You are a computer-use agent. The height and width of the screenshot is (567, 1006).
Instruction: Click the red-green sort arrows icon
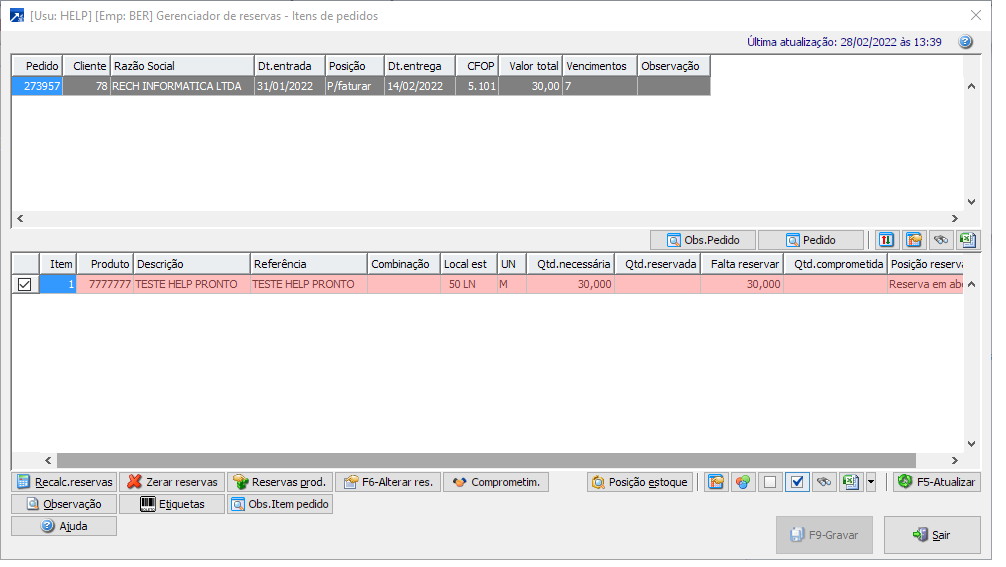point(886,240)
